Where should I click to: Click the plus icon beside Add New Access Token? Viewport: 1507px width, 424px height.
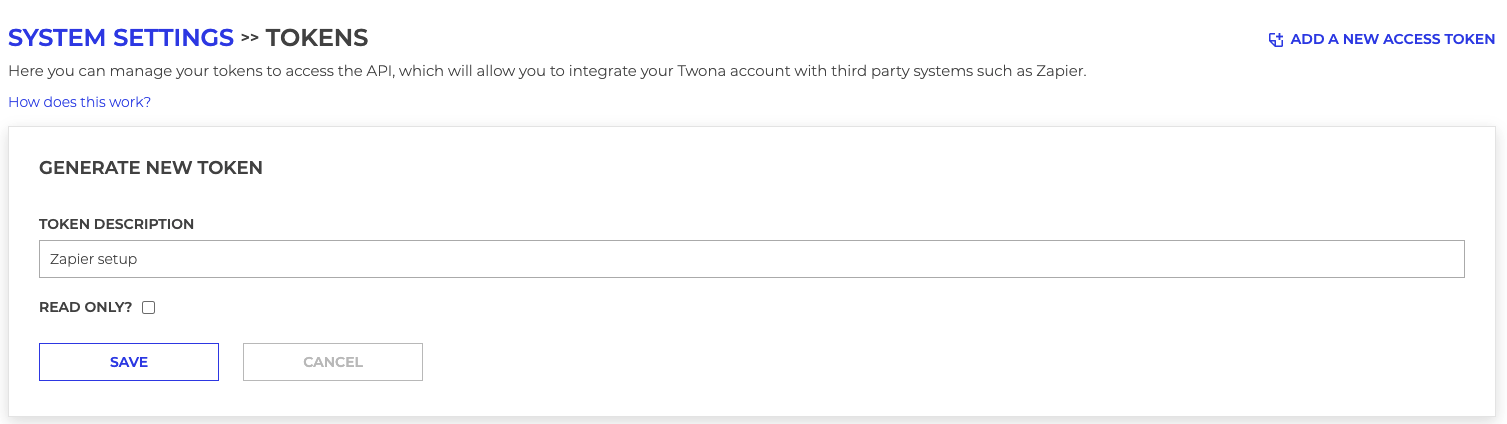tap(1276, 40)
